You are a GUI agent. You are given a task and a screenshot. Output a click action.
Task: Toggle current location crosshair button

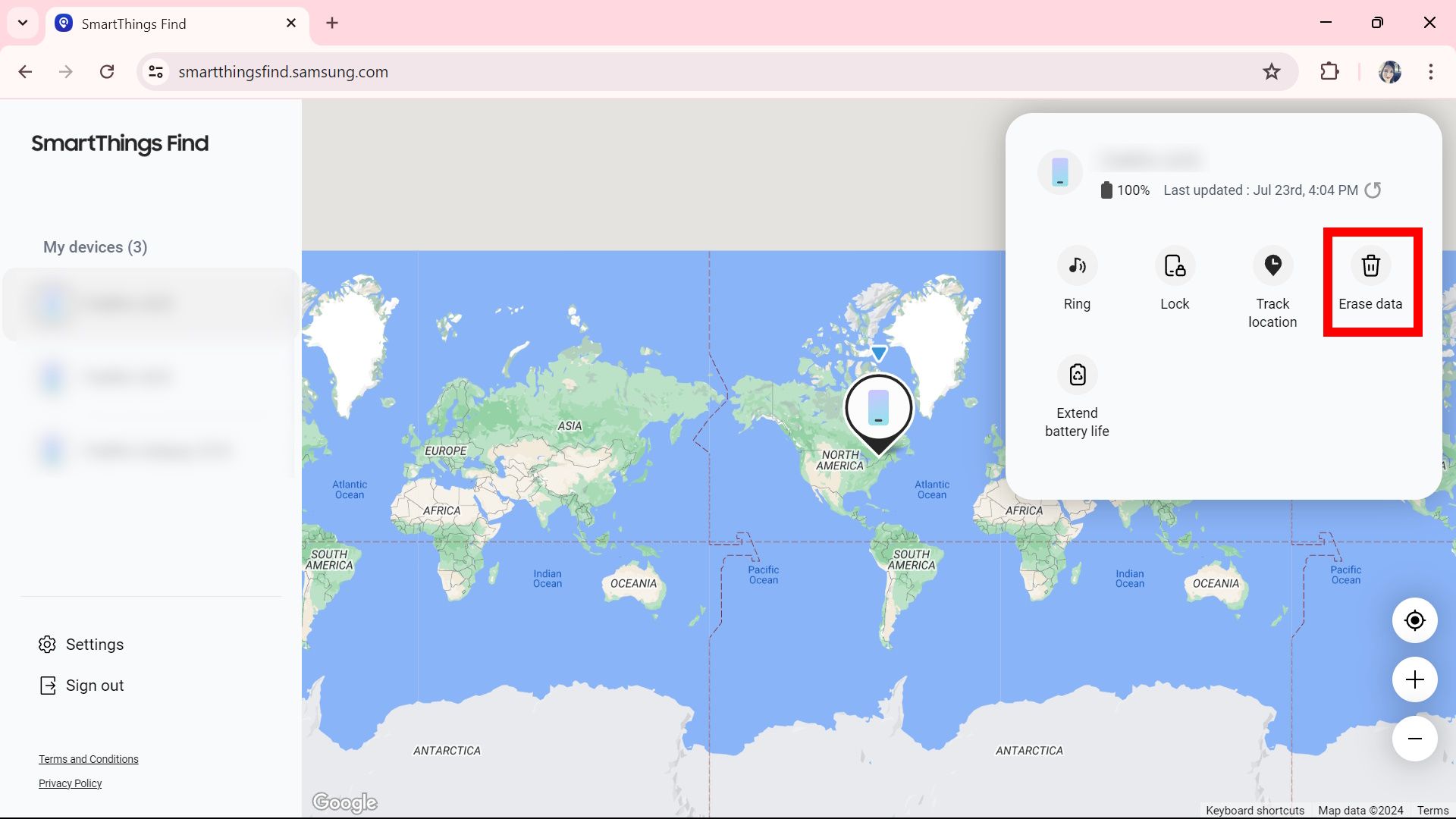tap(1414, 620)
